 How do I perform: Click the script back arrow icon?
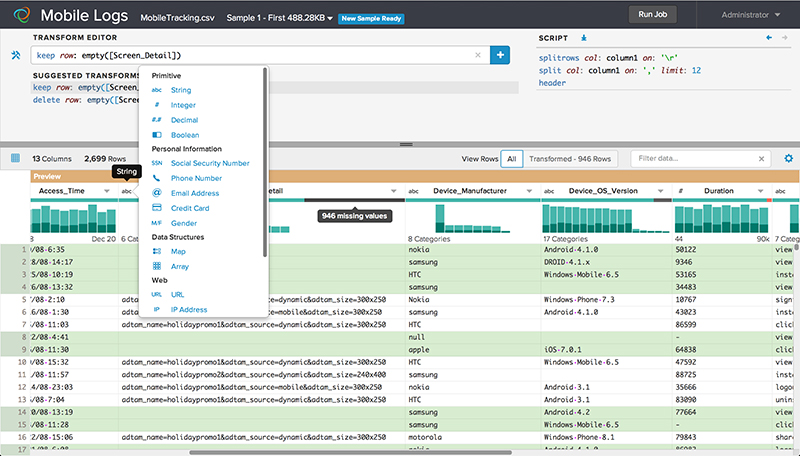point(769,37)
